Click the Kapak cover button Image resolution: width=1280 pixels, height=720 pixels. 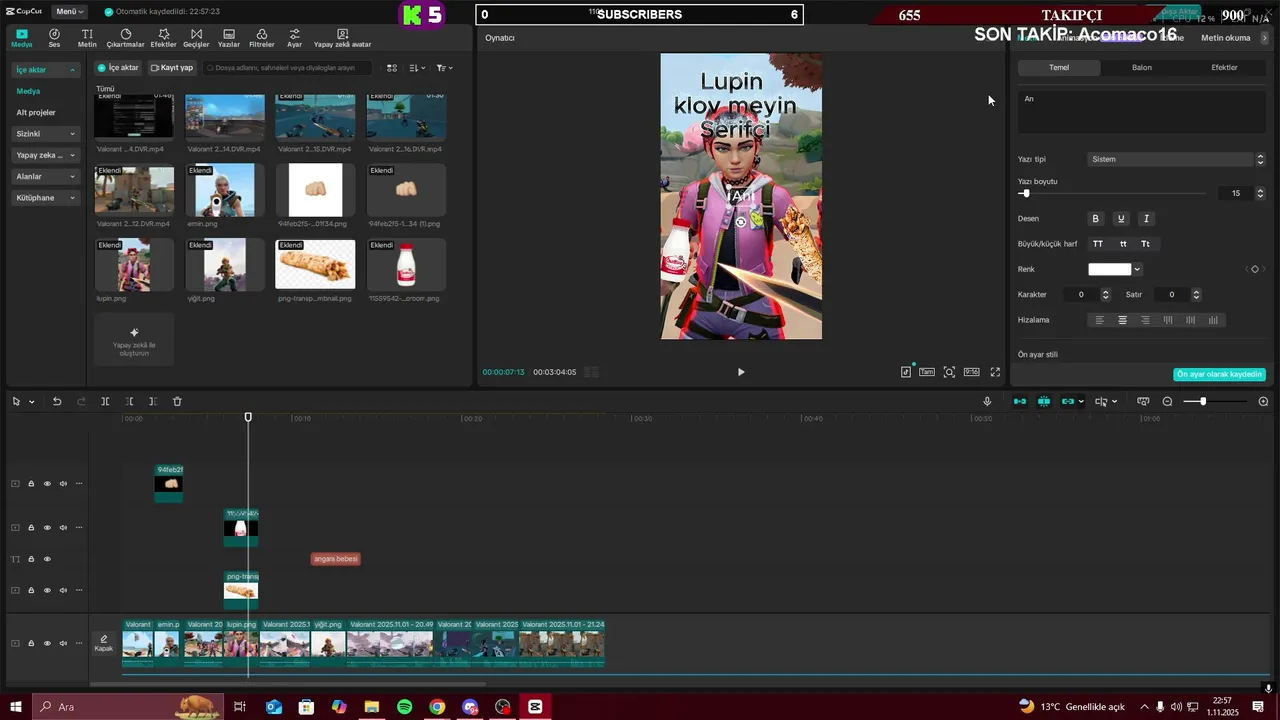pos(103,643)
